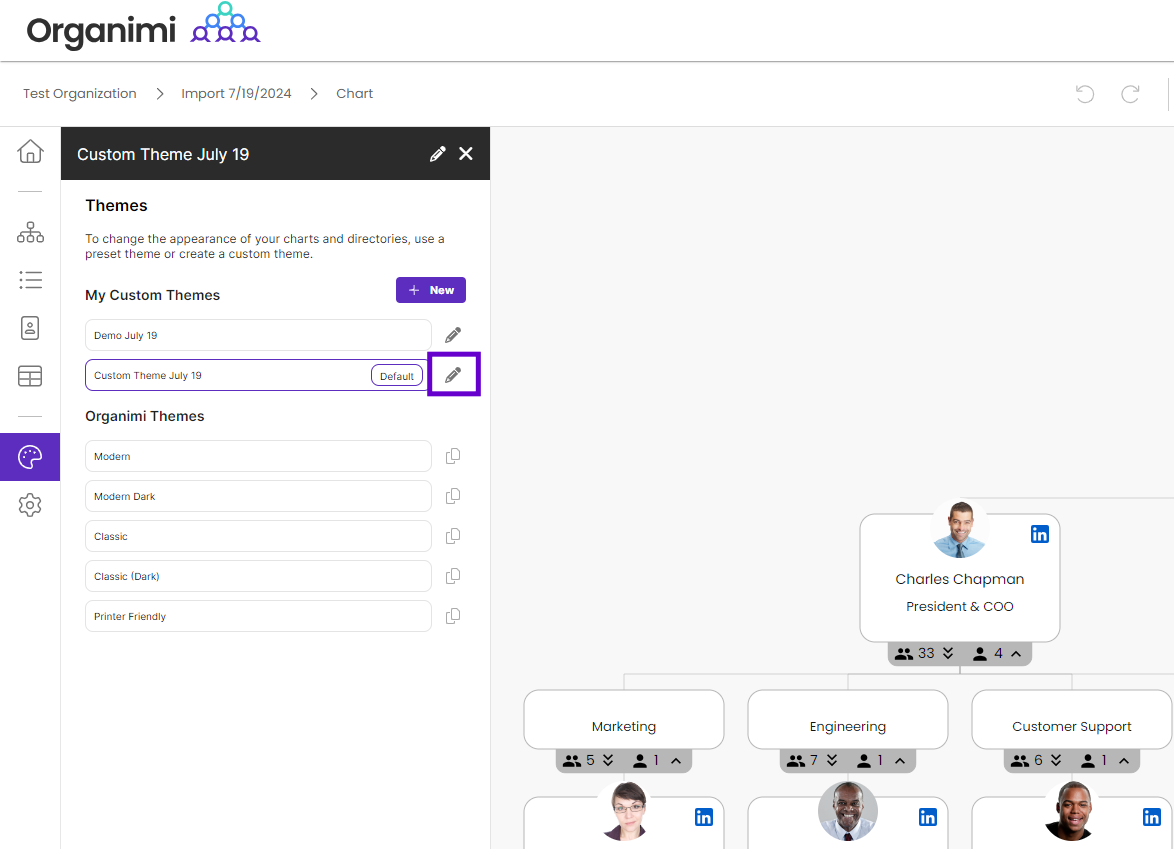
Task: Open Charles Chapman's LinkedIn icon
Action: coord(1039,534)
